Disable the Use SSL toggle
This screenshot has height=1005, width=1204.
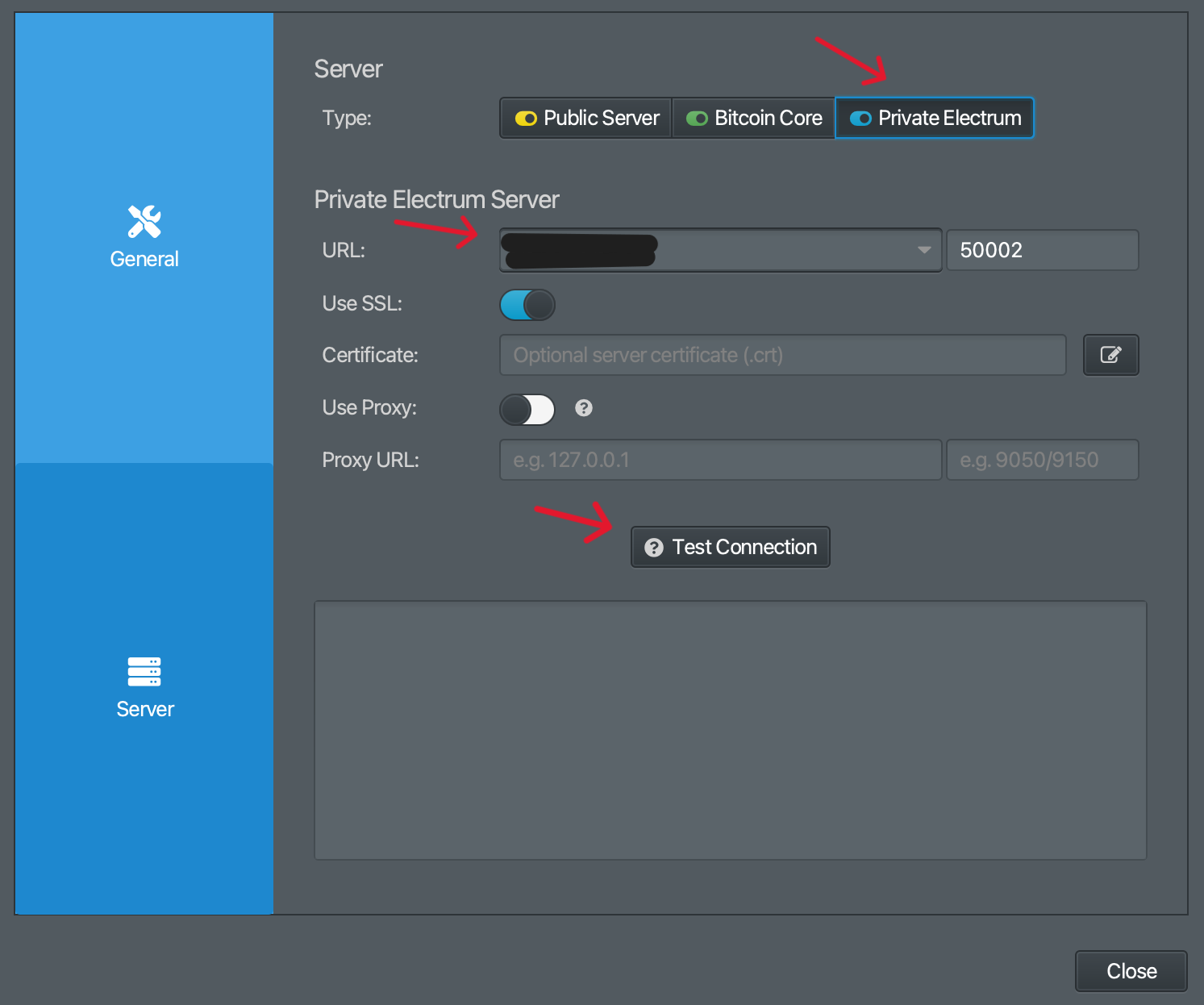pos(527,304)
